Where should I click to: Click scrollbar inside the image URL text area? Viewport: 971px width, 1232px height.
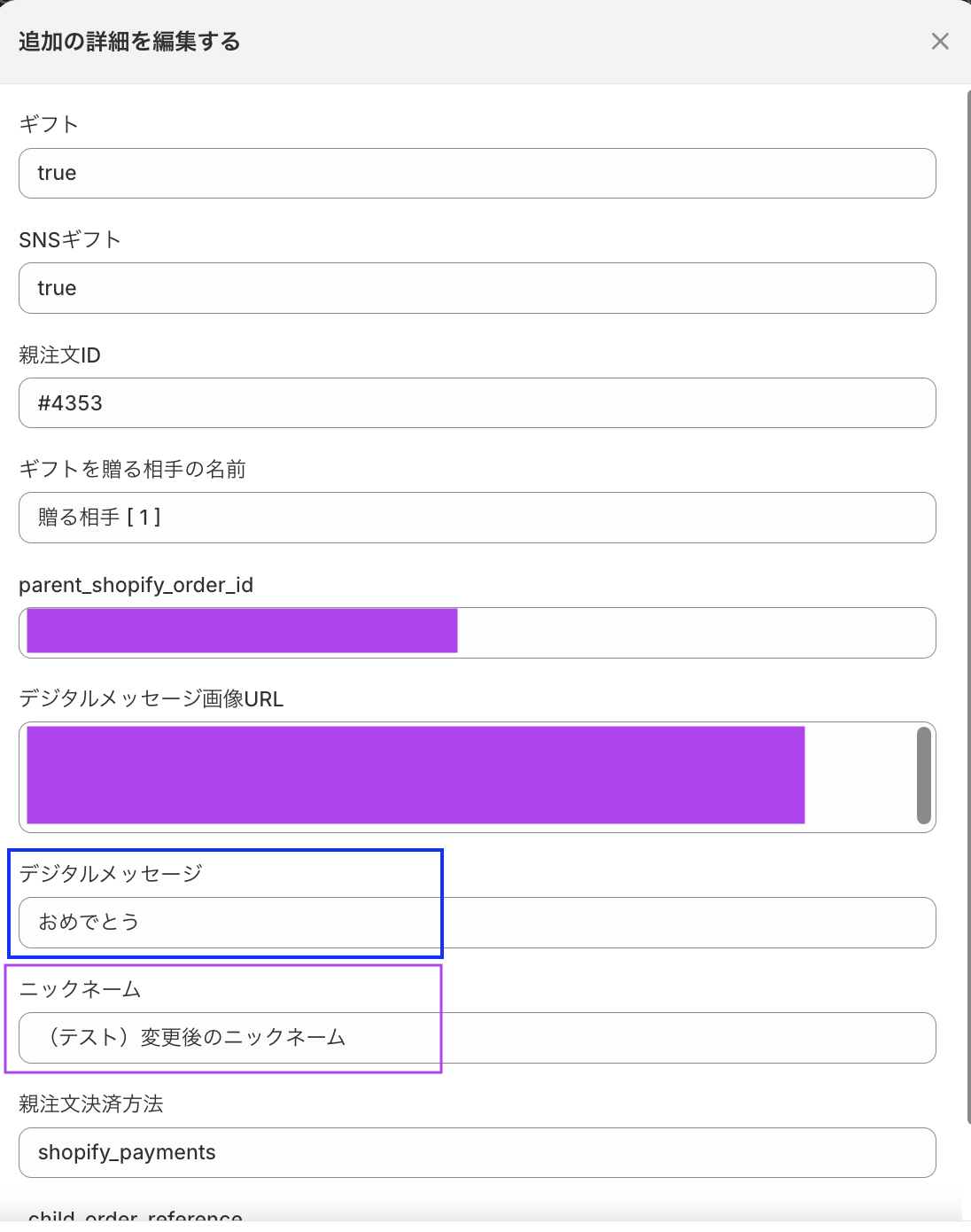(x=924, y=776)
